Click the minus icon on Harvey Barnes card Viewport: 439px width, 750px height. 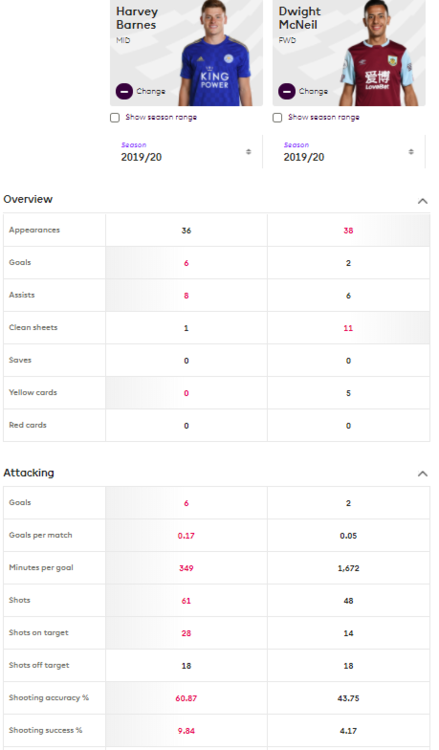124,91
